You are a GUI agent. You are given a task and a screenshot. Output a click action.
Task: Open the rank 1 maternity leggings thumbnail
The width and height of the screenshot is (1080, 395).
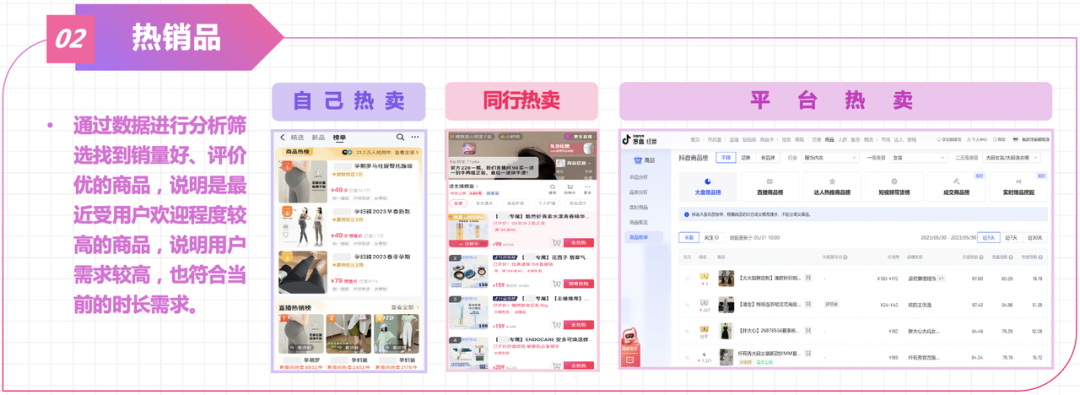pyautogui.click(x=302, y=181)
